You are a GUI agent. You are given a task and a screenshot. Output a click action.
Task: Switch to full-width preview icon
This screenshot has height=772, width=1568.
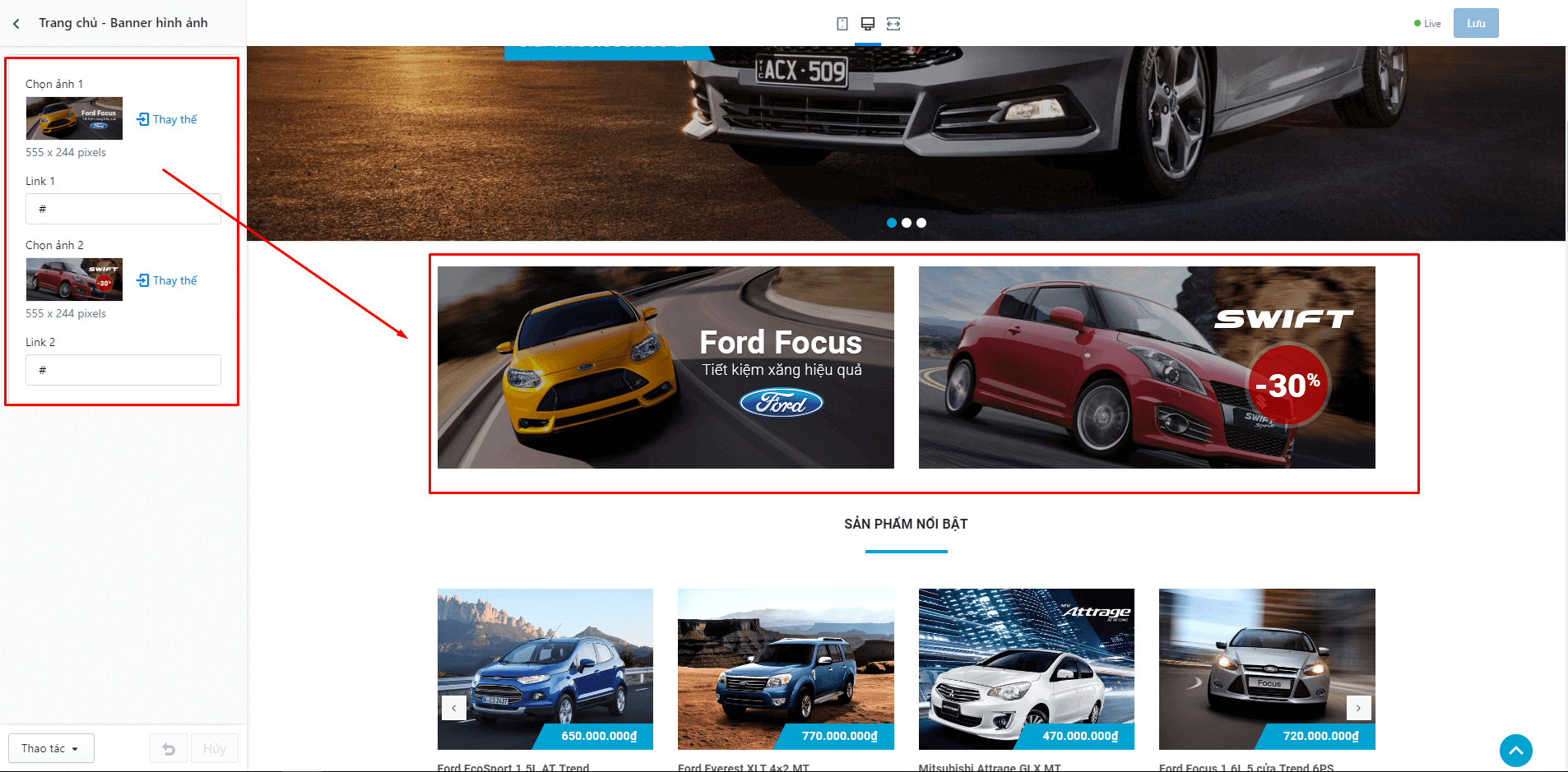[x=893, y=24]
